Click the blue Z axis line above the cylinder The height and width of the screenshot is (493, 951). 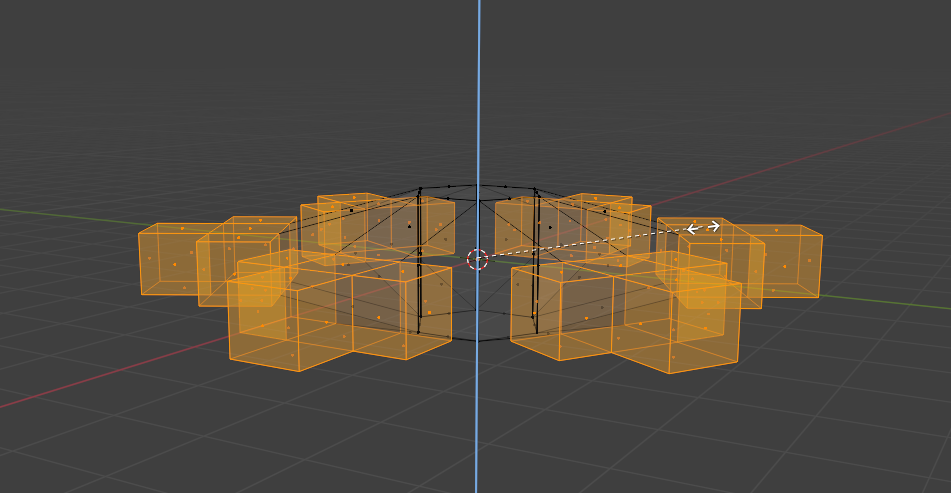tap(478, 90)
